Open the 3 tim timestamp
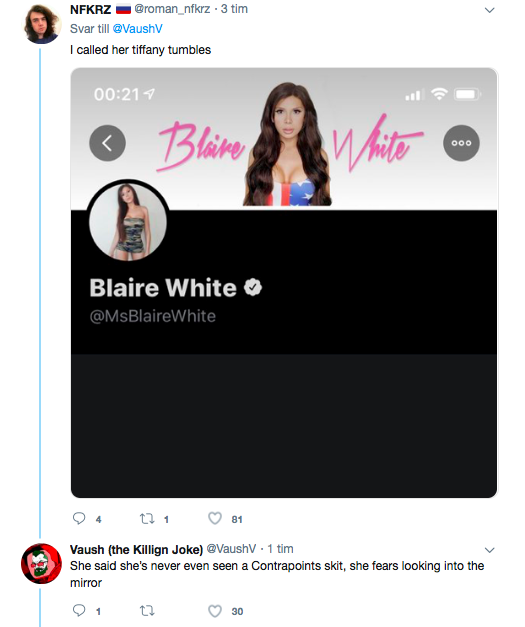The image size is (525, 627). [x=234, y=9]
